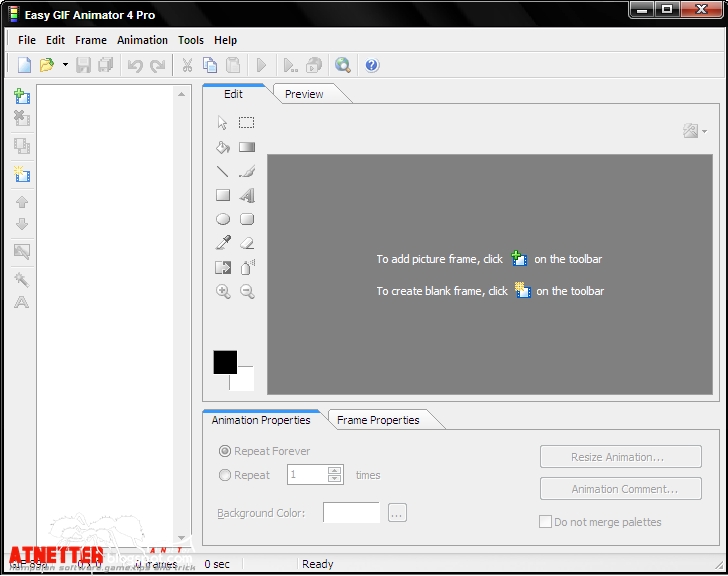This screenshot has width=728, height=576.
Task: Click the Animation Comment button
Action: pos(621,489)
